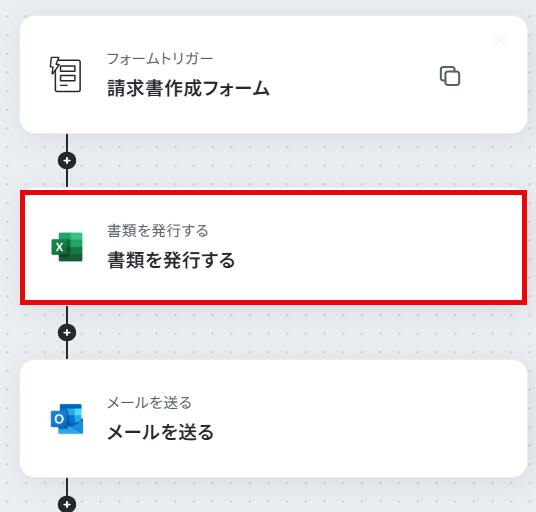The image size is (536, 512).
Task: Click the connector line above the Outlook step
Action: [67, 350]
